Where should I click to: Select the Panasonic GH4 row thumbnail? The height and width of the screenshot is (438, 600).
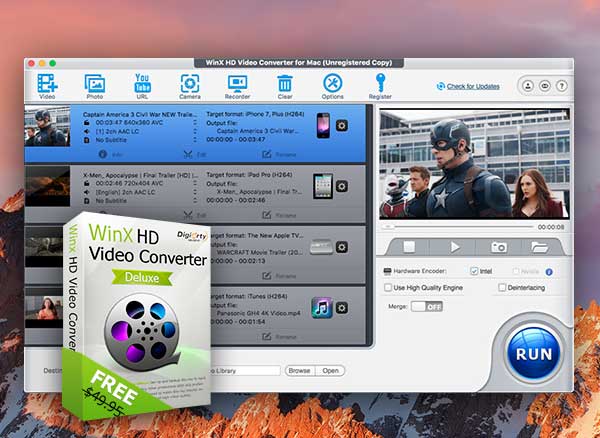[x=44, y=308]
